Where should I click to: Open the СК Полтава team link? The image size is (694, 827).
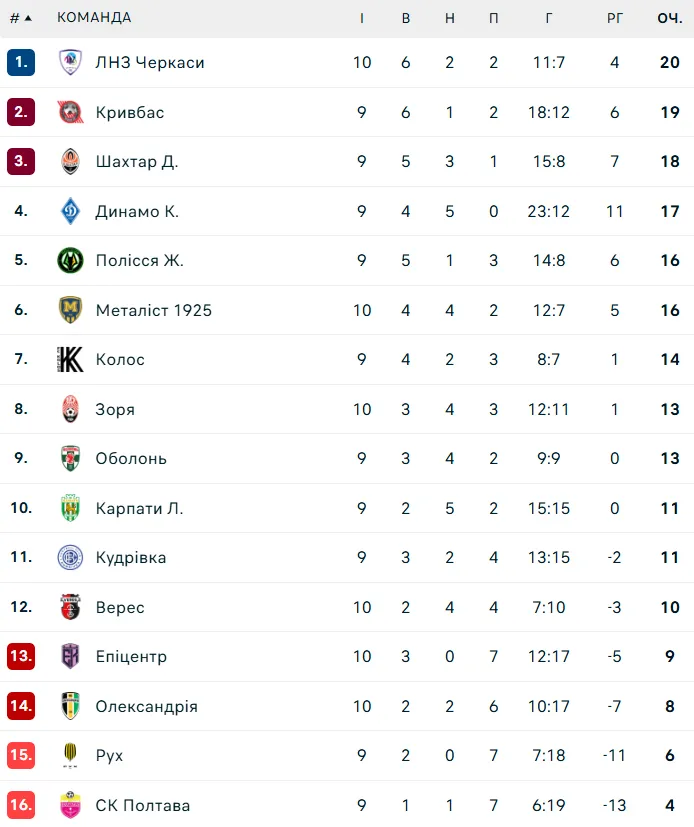click(143, 805)
